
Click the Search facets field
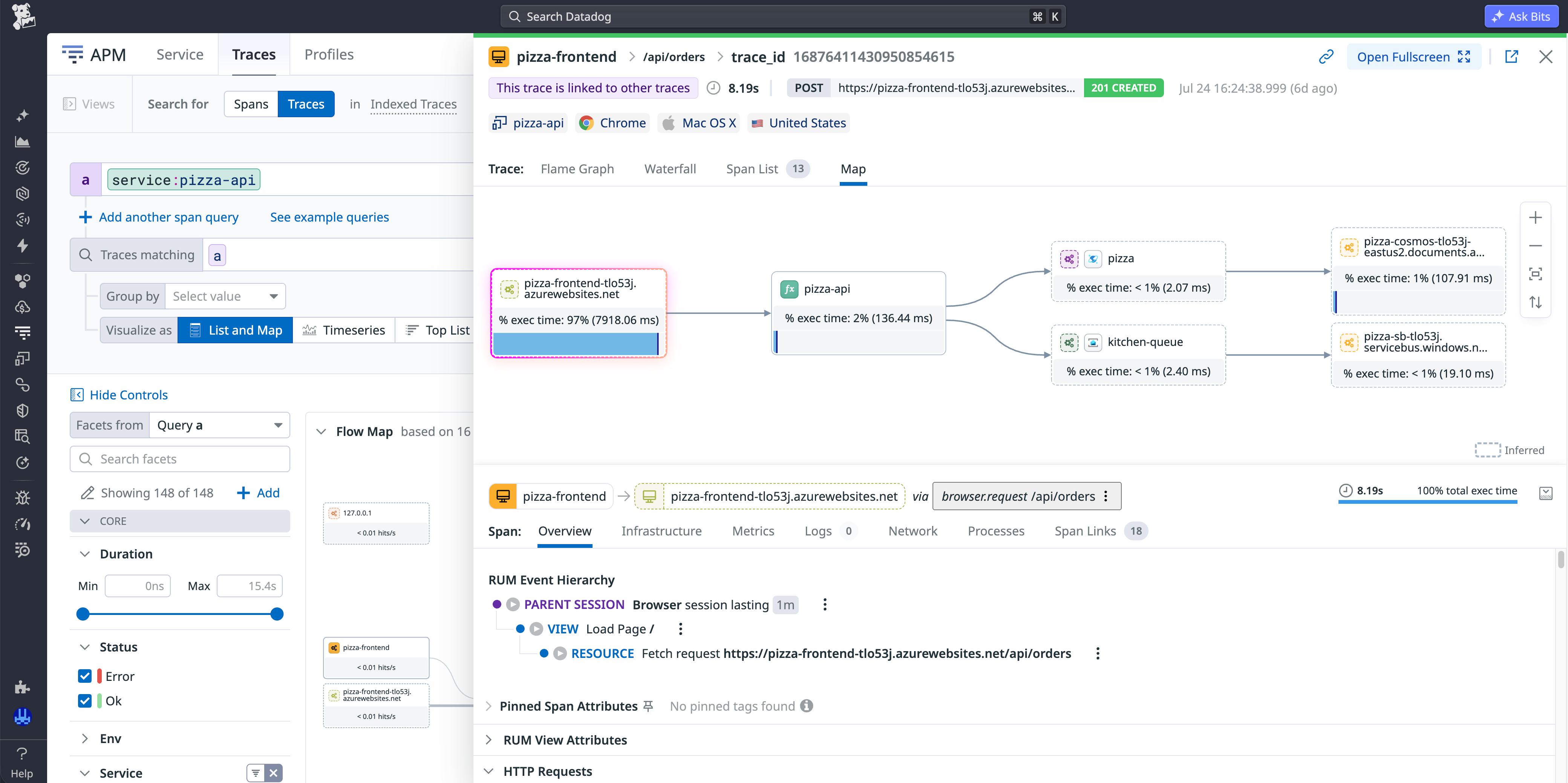(x=179, y=459)
